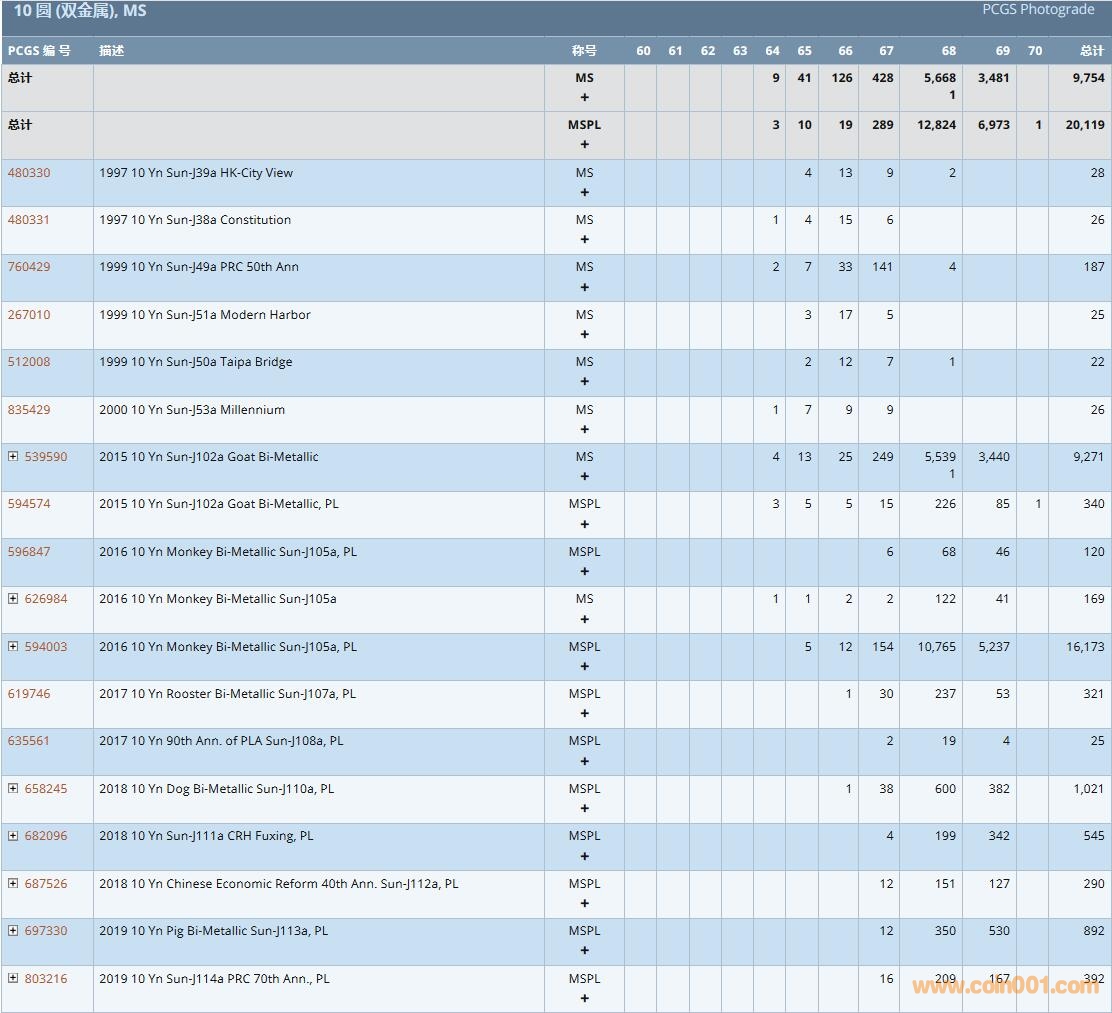Image resolution: width=1112 pixels, height=1013 pixels.
Task: Click the expand box beside 594003
Action: click(13, 646)
